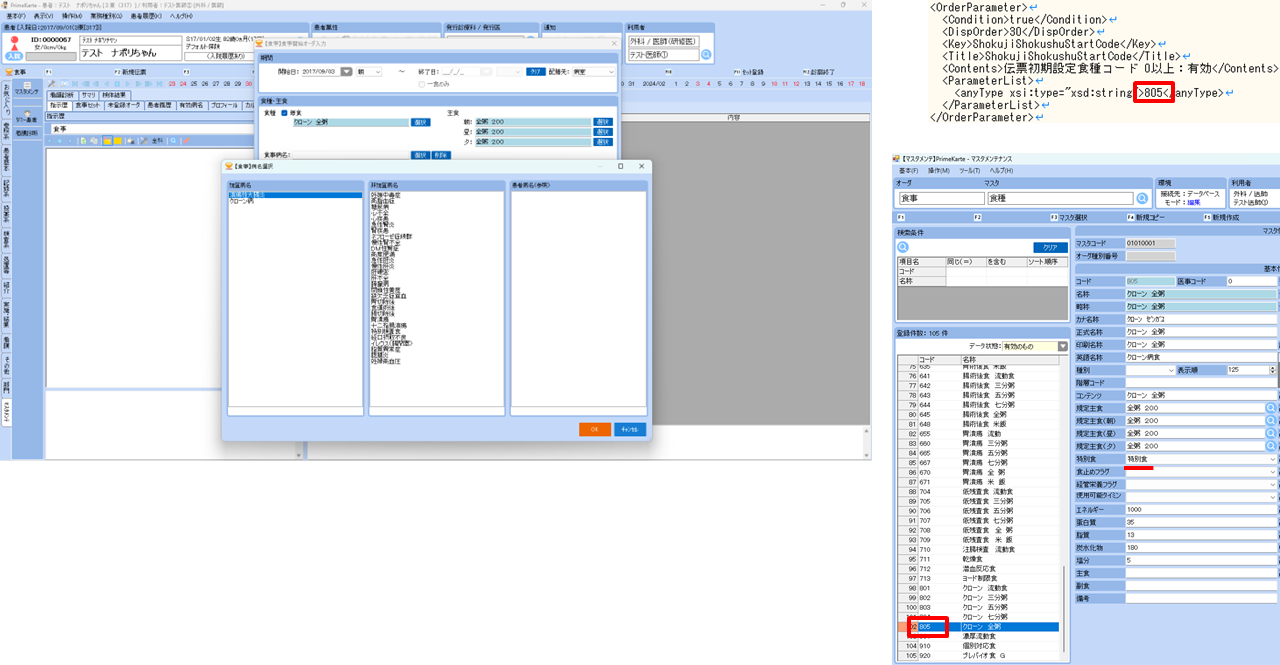Click the クリア button in the master search conditions

pyautogui.click(x=1049, y=246)
